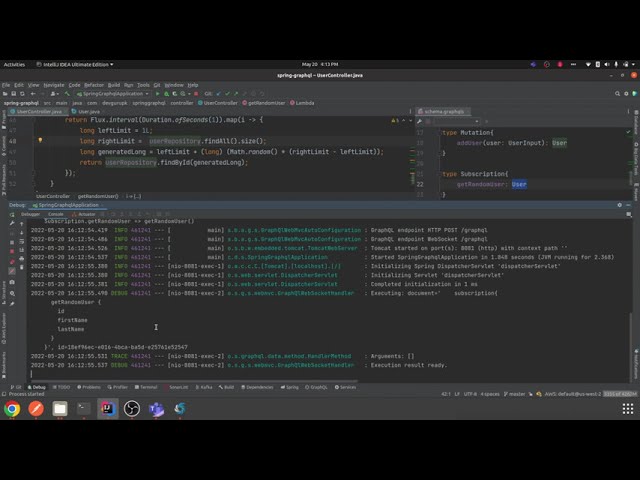Click the memory indicator in status bar
640x480 pixels.
click(x=620, y=394)
